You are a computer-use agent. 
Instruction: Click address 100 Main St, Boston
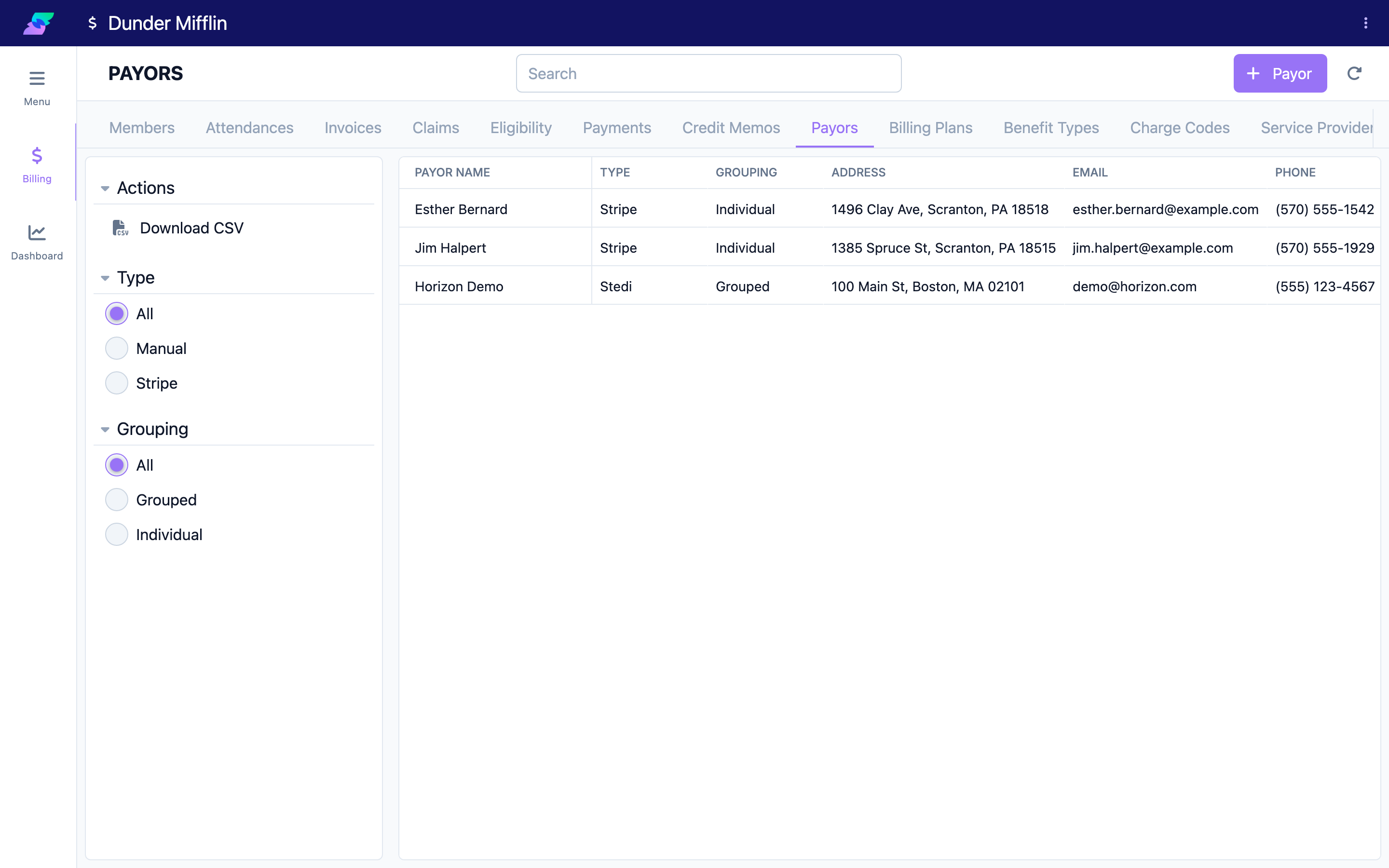pyautogui.click(x=927, y=286)
